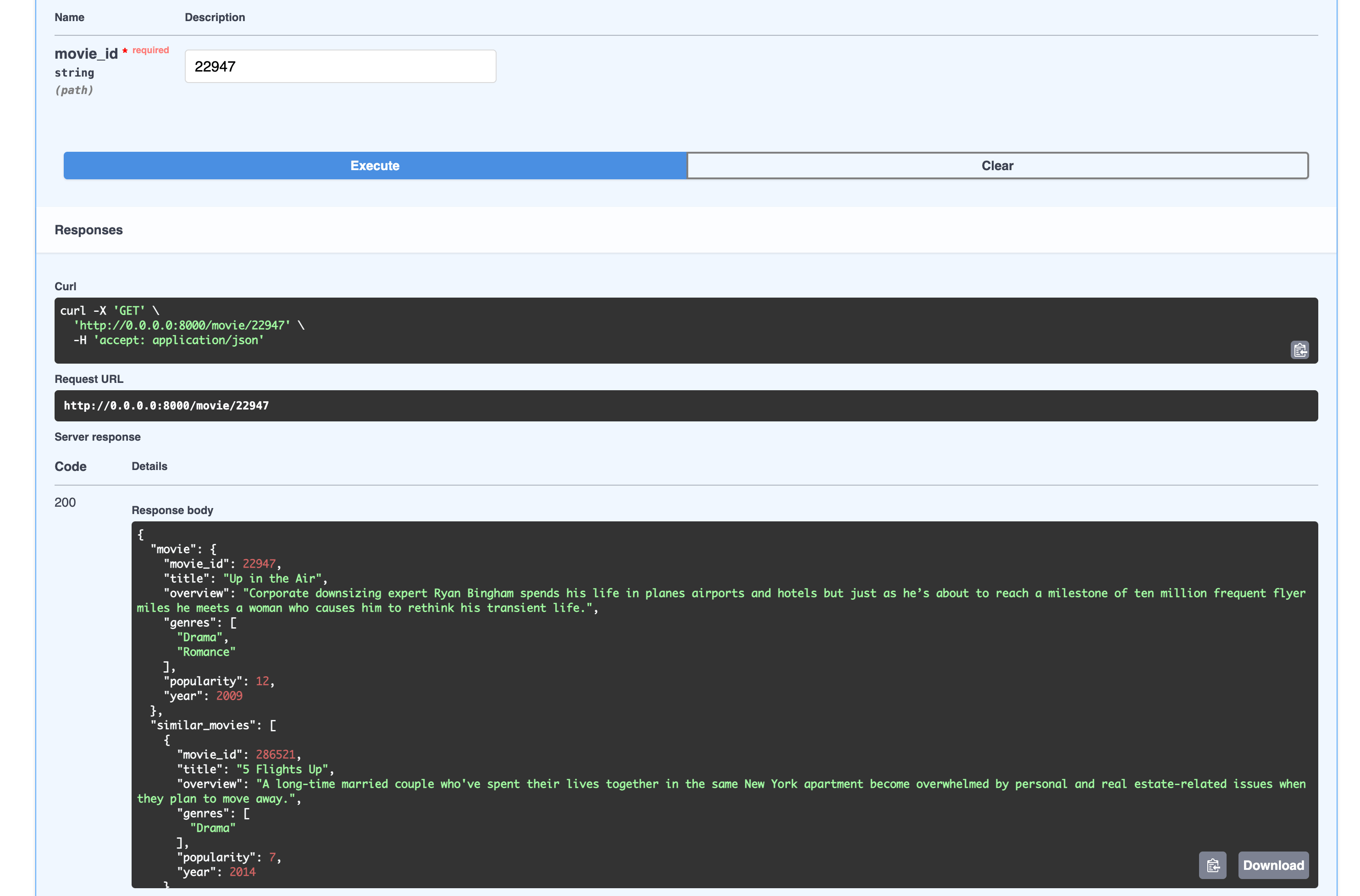Select the movie_id input field
The image size is (1360, 896).
click(340, 66)
